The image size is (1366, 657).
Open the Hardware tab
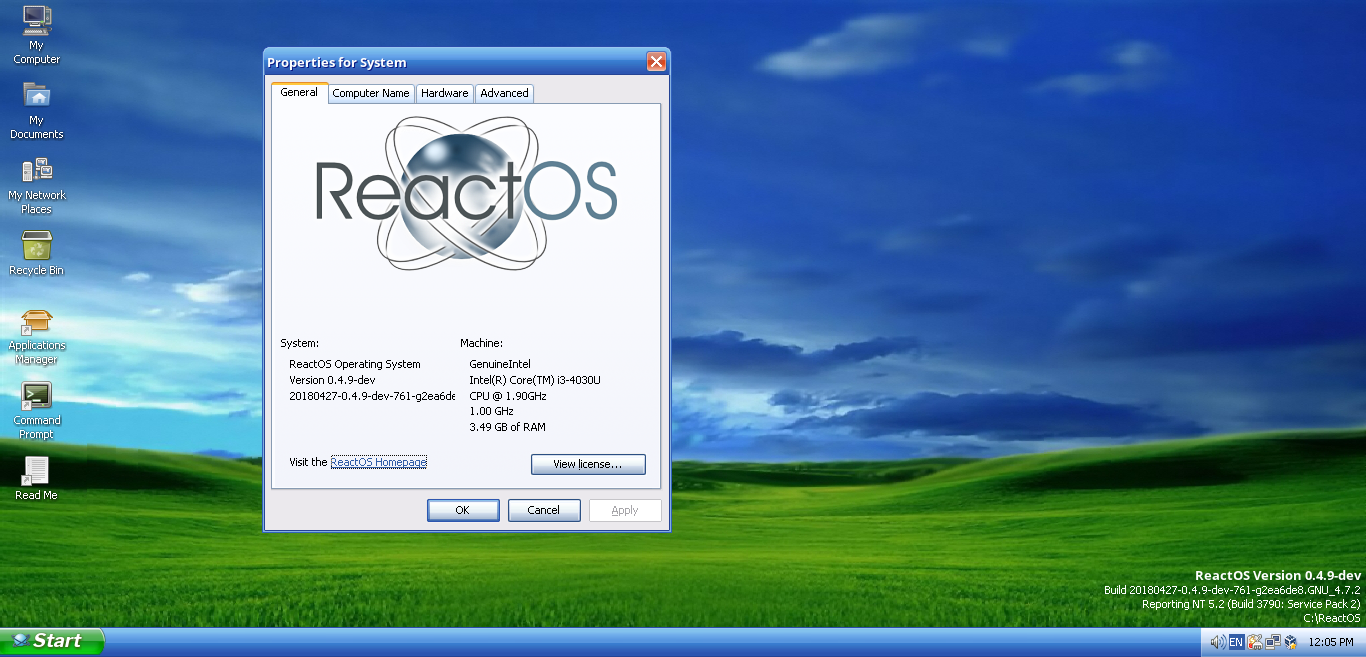(x=444, y=93)
